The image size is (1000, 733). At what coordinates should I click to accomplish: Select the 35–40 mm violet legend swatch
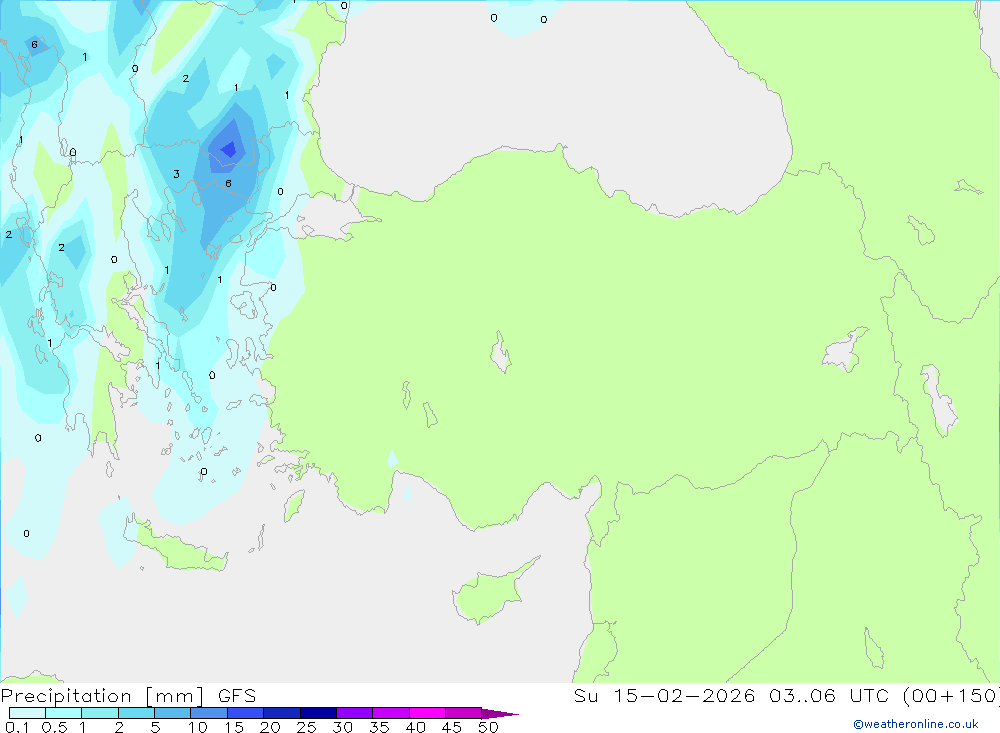390,713
